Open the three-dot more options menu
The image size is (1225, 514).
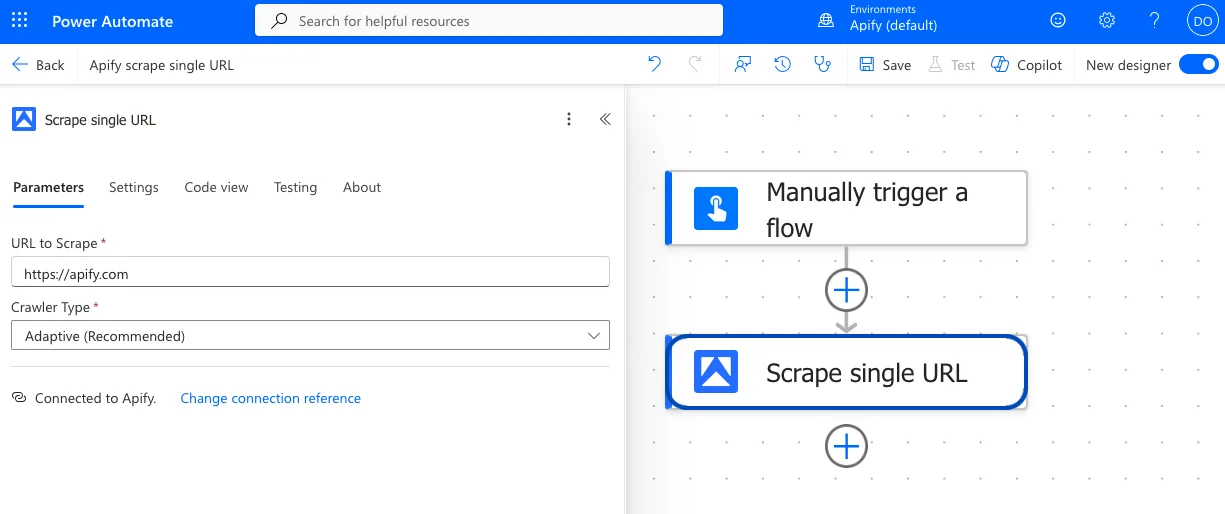tap(569, 119)
